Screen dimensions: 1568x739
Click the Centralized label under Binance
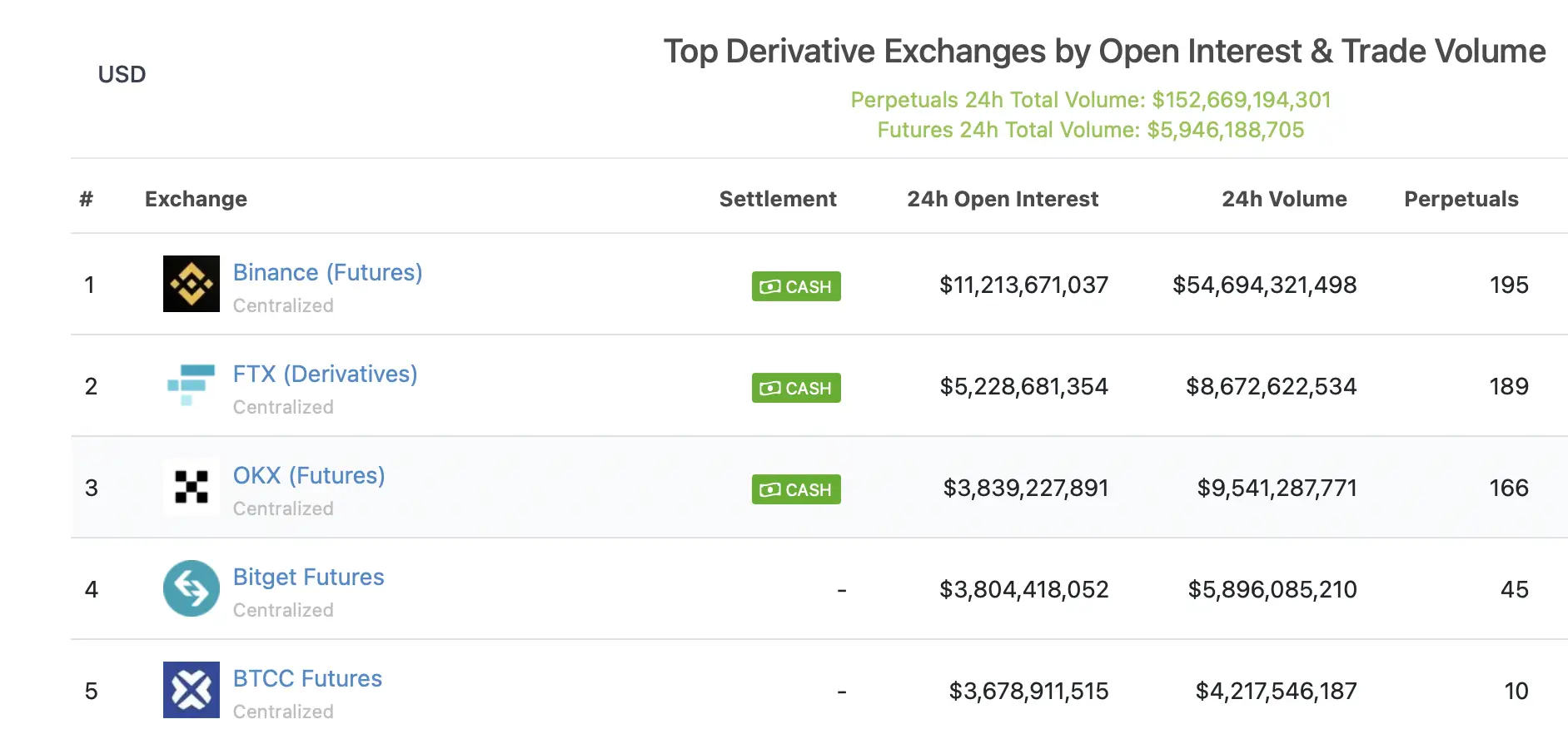(283, 305)
